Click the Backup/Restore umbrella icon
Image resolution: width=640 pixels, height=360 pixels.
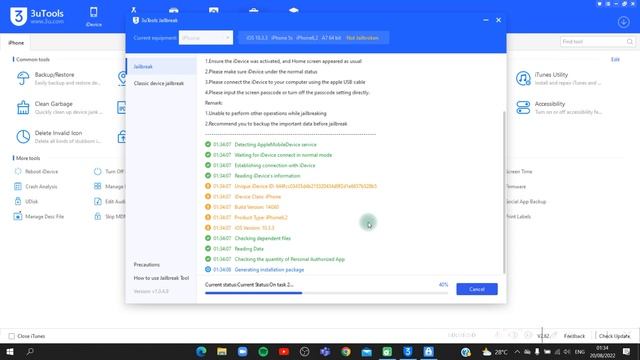click(x=23, y=78)
